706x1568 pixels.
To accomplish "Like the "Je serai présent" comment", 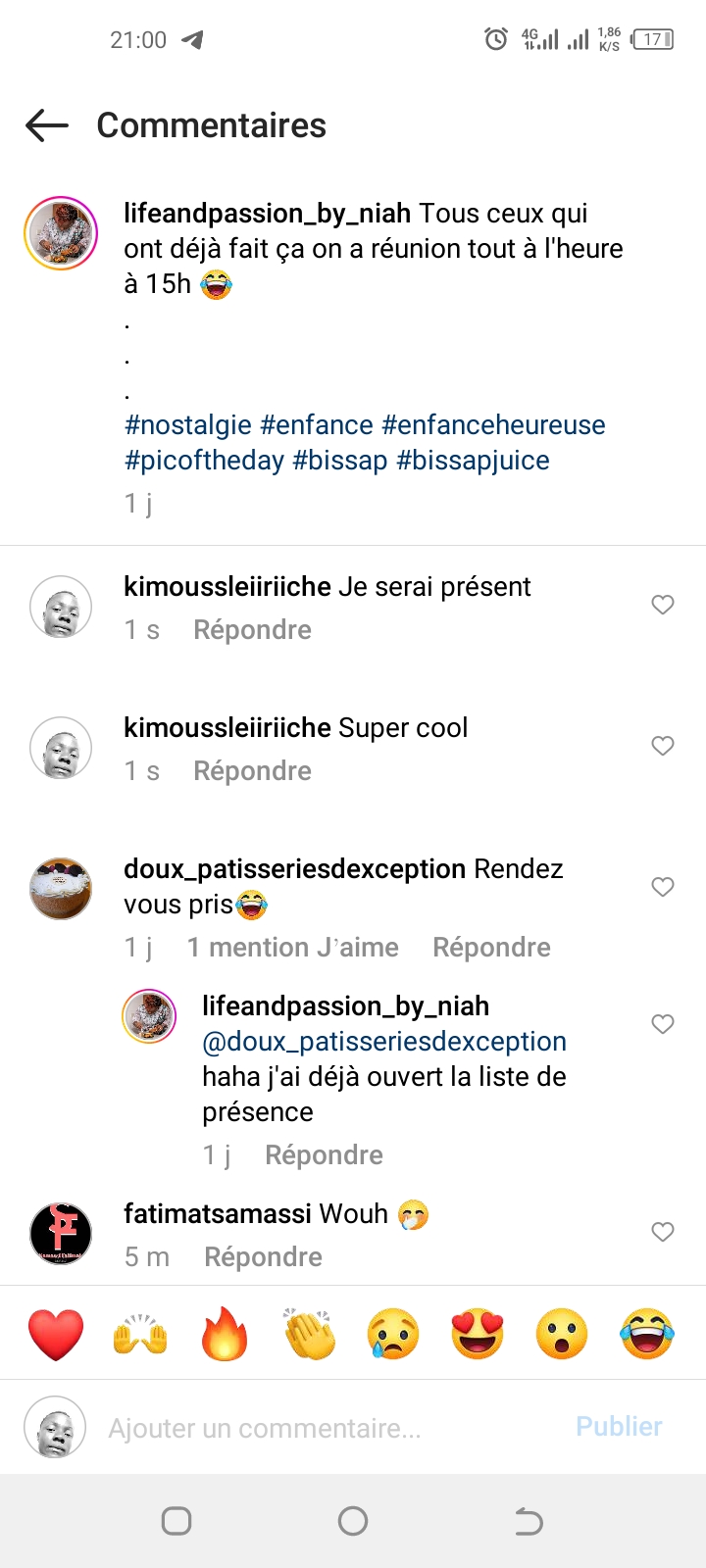I will pyautogui.click(x=663, y=605).
